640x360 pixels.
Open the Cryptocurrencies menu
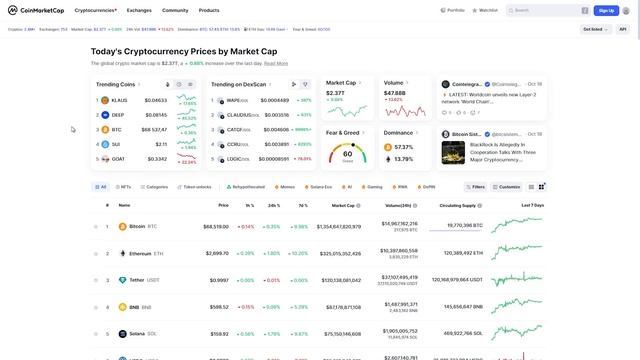(96, 10)
